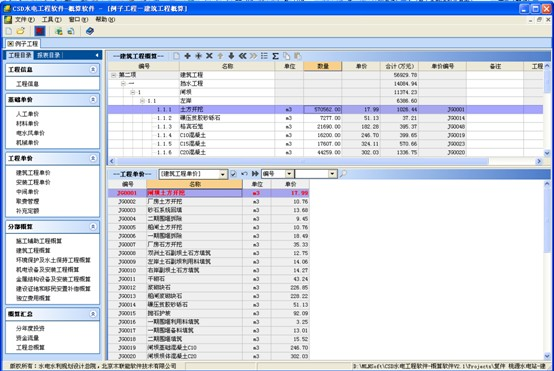Open 安装工程单价 in sidebar

point(33,182)
